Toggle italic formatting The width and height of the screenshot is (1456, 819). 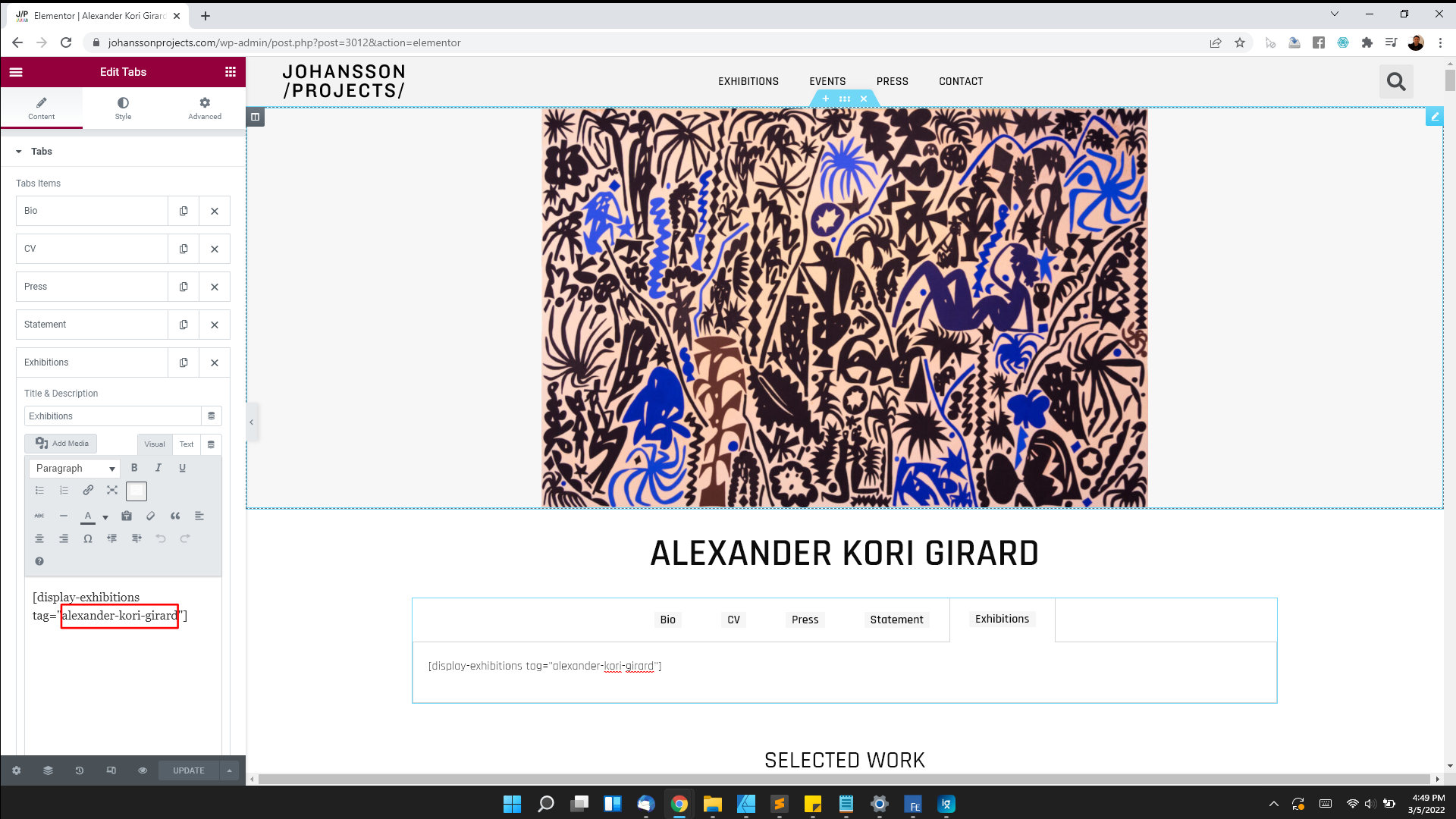[158, 468]
